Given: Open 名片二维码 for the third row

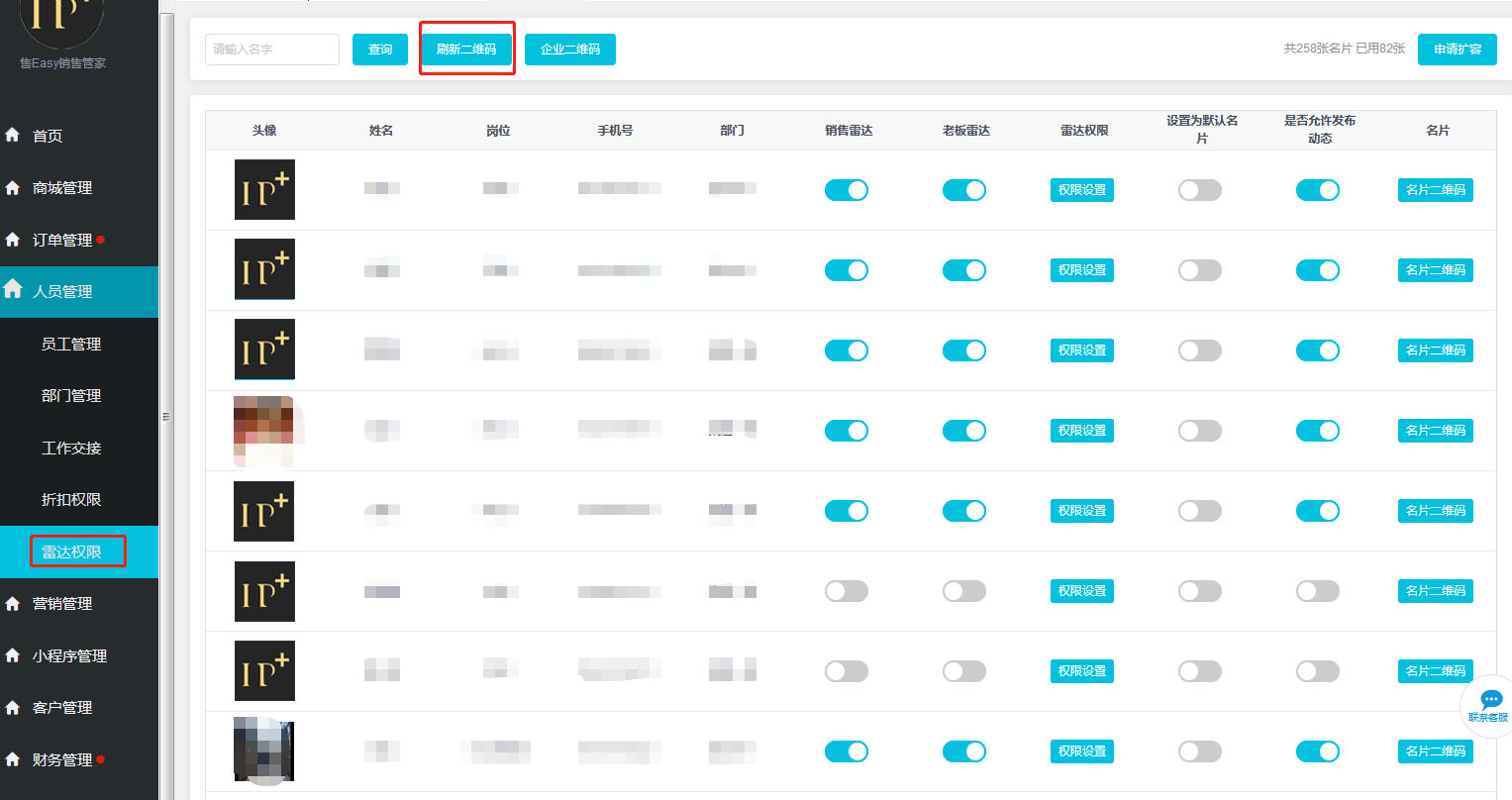Looking at the screenshot, I should [x=1435, y=350].
